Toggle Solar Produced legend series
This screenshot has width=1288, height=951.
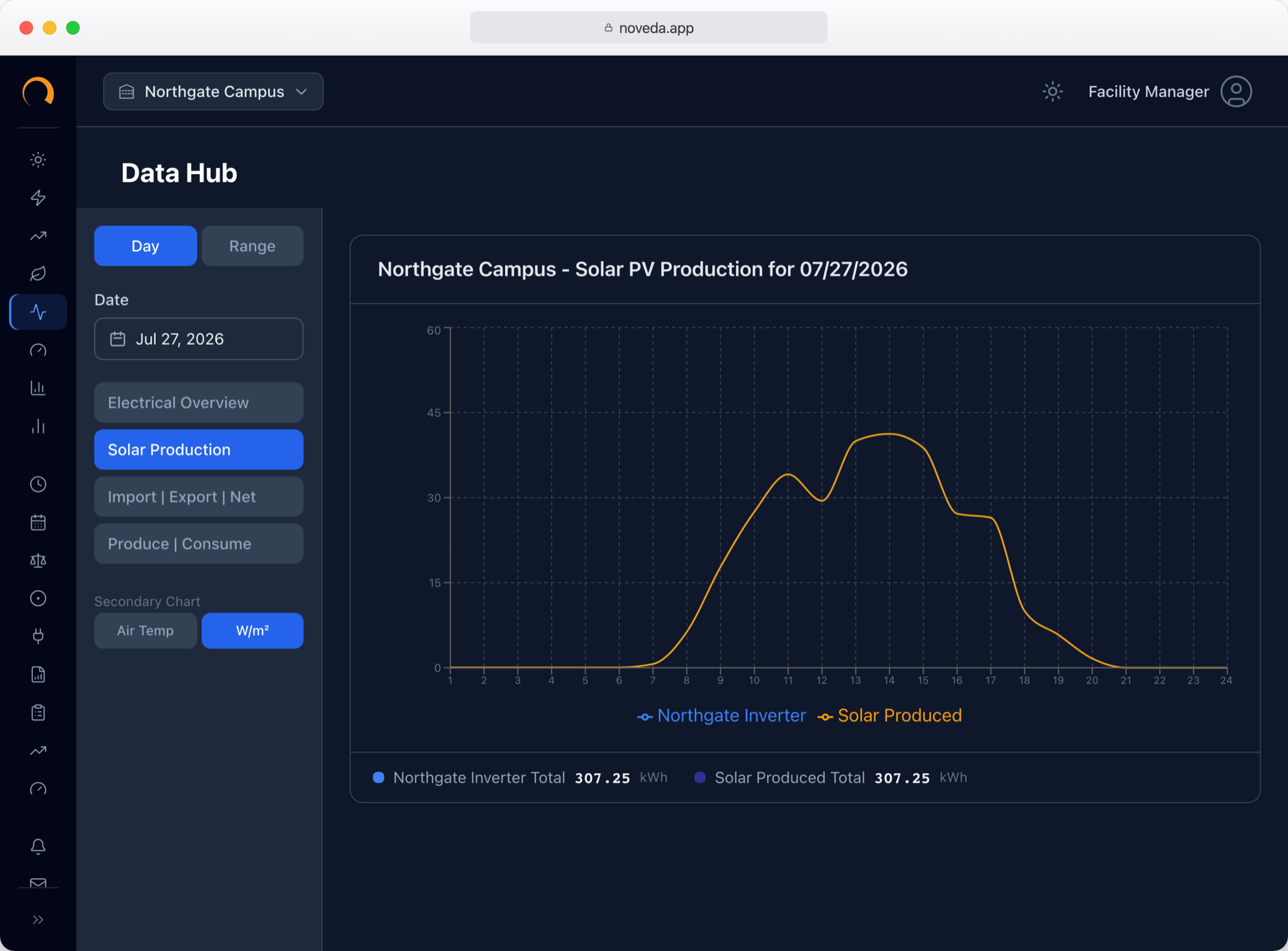890,716
